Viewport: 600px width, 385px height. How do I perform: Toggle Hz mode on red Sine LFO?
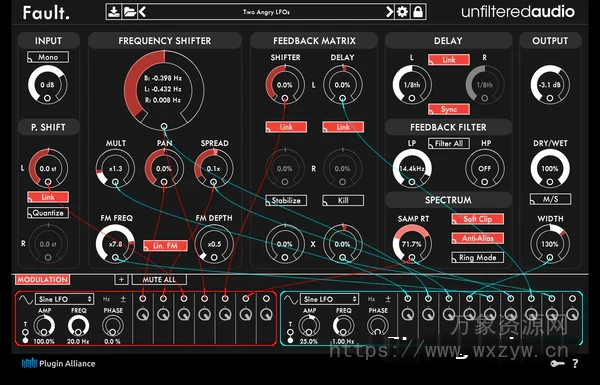106,299
